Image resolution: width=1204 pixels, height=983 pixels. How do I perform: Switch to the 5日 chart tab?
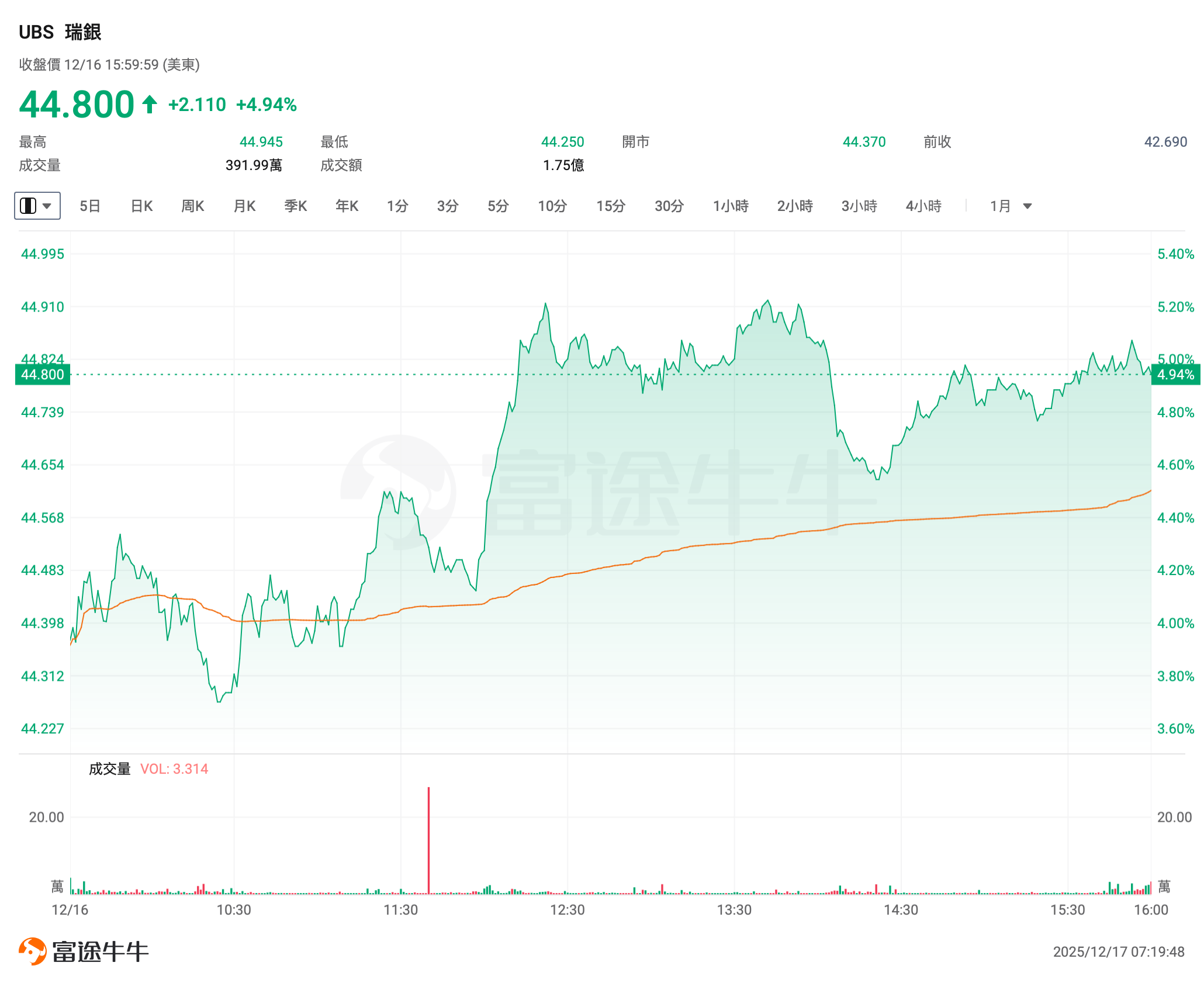point(90,206)
